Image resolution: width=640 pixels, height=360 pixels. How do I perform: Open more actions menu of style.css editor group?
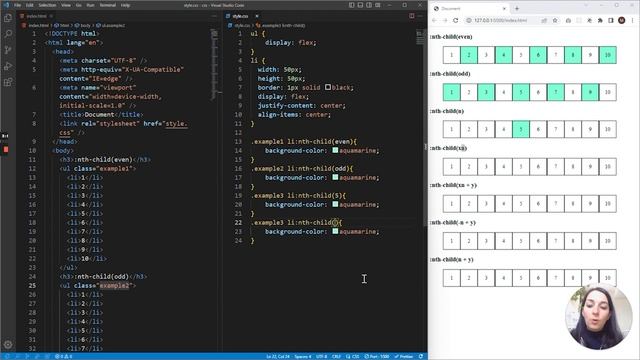(x=420, y=16)
